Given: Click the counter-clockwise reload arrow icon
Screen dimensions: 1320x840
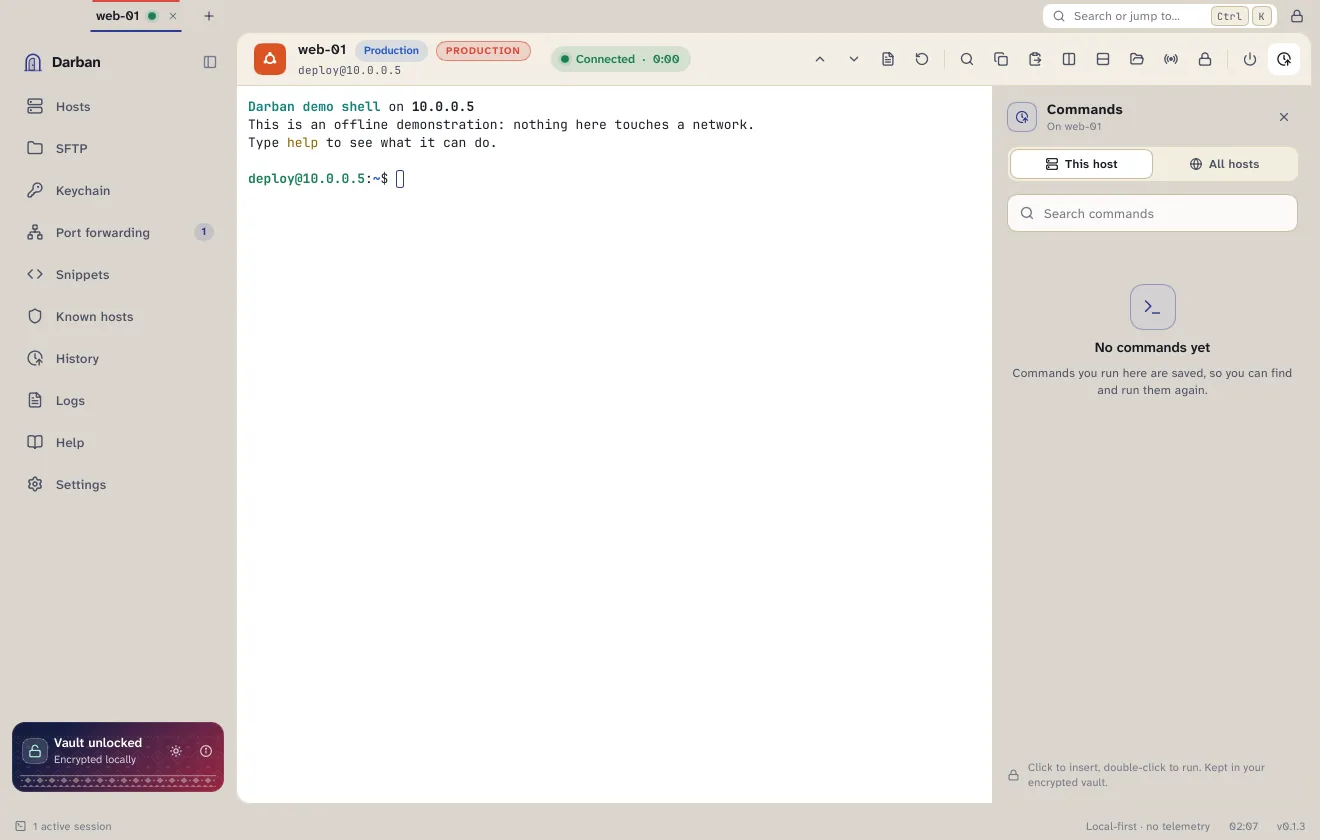Looking at the screenshot, I should [922, 59].
